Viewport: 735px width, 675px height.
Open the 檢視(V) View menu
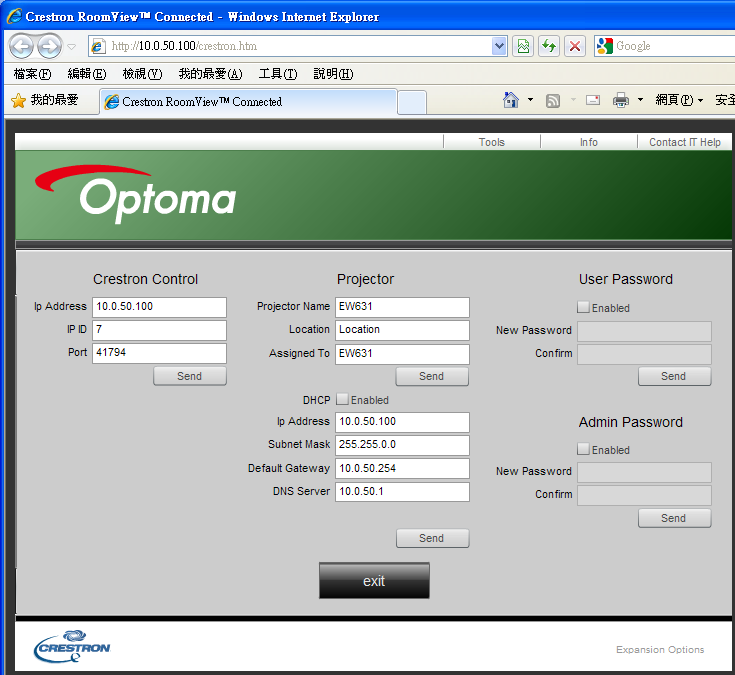[142, 74]
